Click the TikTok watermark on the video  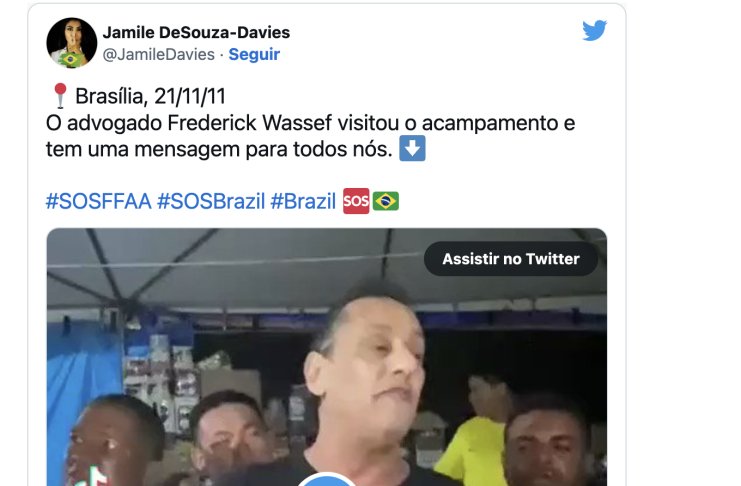(x=95, y=477)
